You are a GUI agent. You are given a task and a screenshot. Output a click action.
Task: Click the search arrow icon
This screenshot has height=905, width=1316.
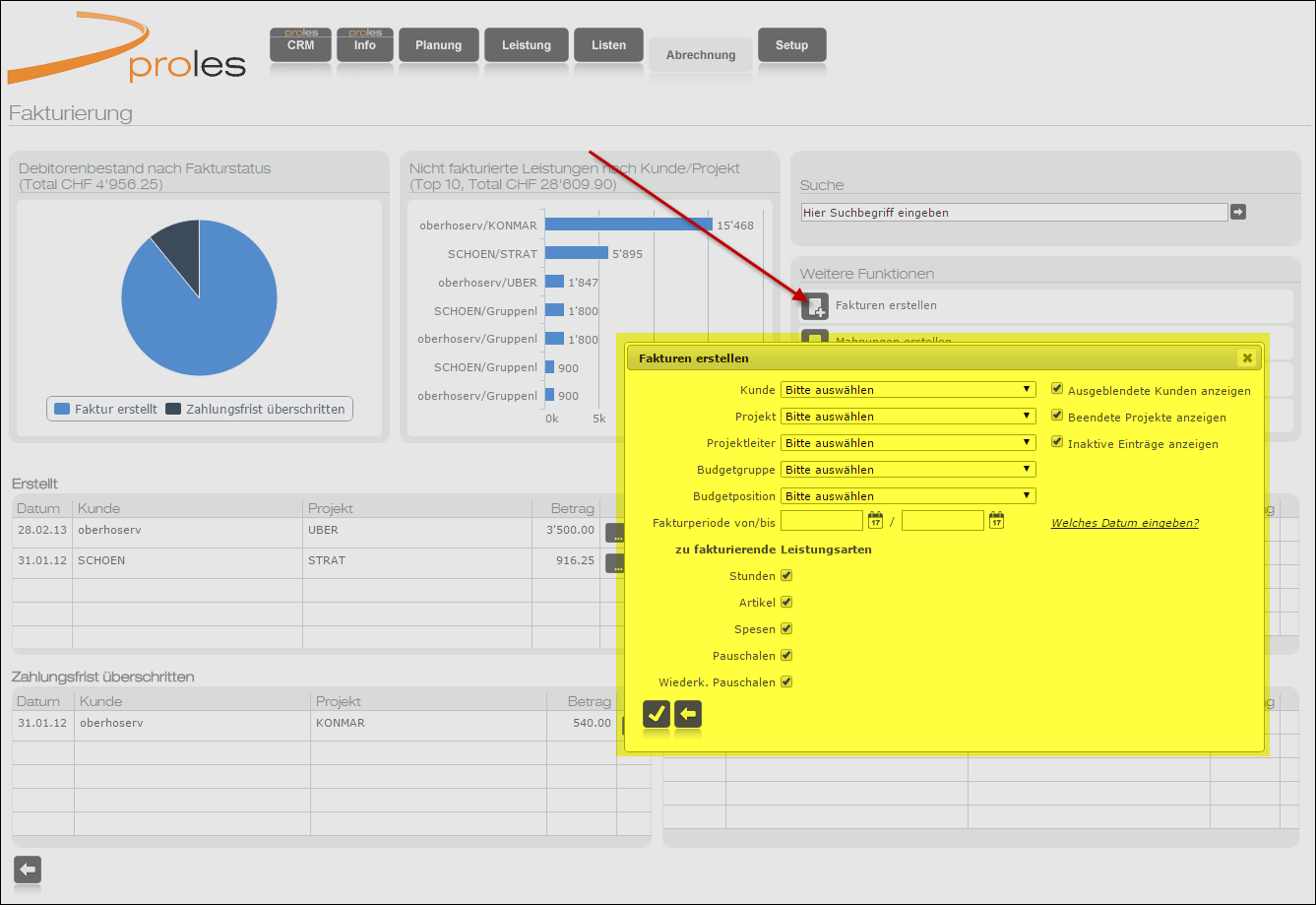1238,212
